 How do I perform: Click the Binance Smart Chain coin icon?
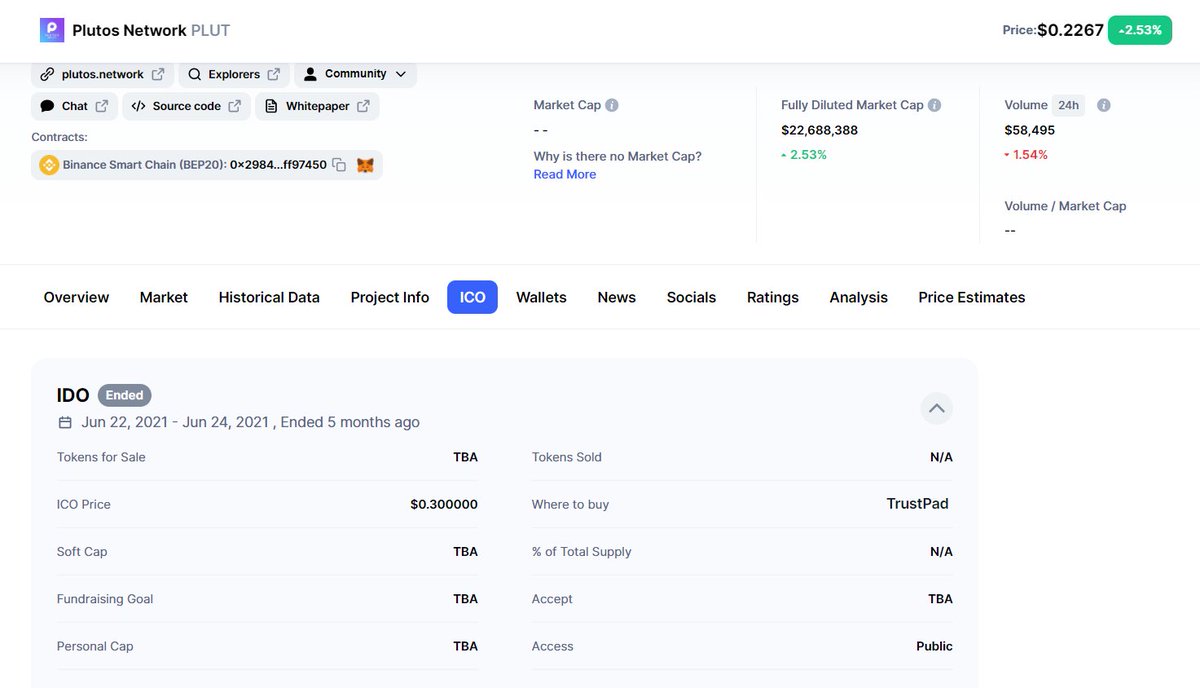tap(49, 165)
